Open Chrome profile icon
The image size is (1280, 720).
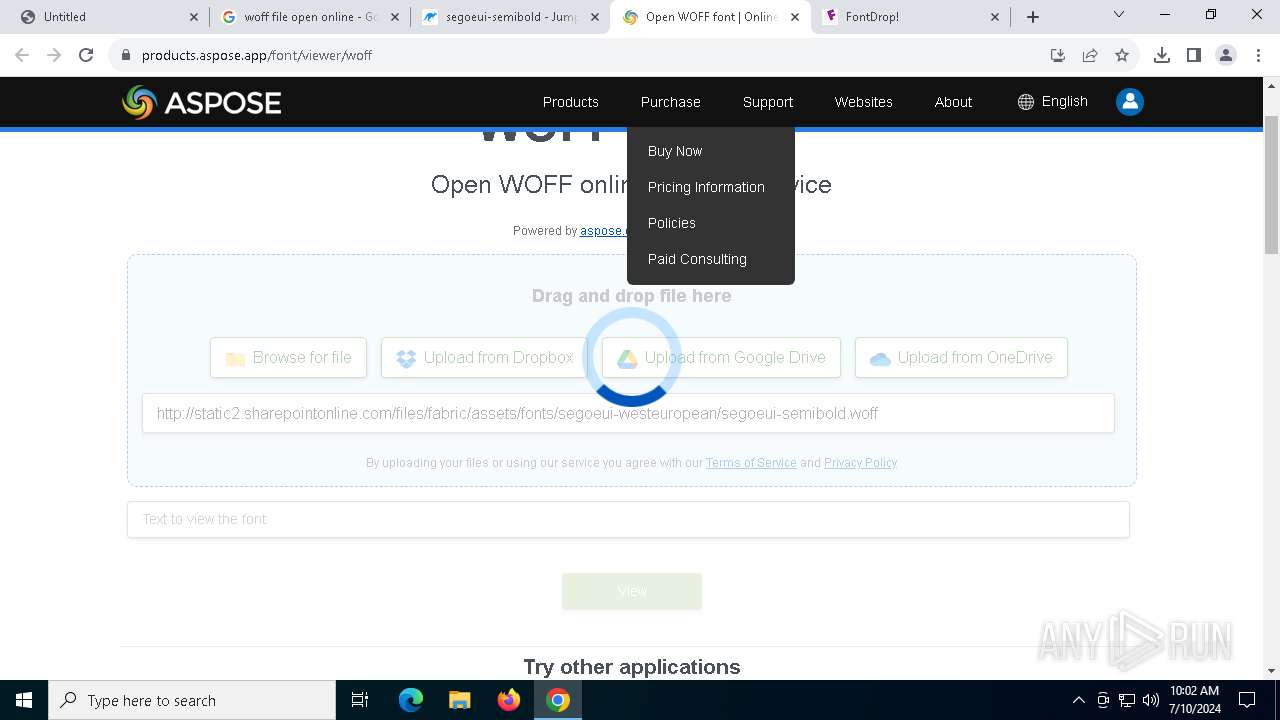click(1226, 55)
